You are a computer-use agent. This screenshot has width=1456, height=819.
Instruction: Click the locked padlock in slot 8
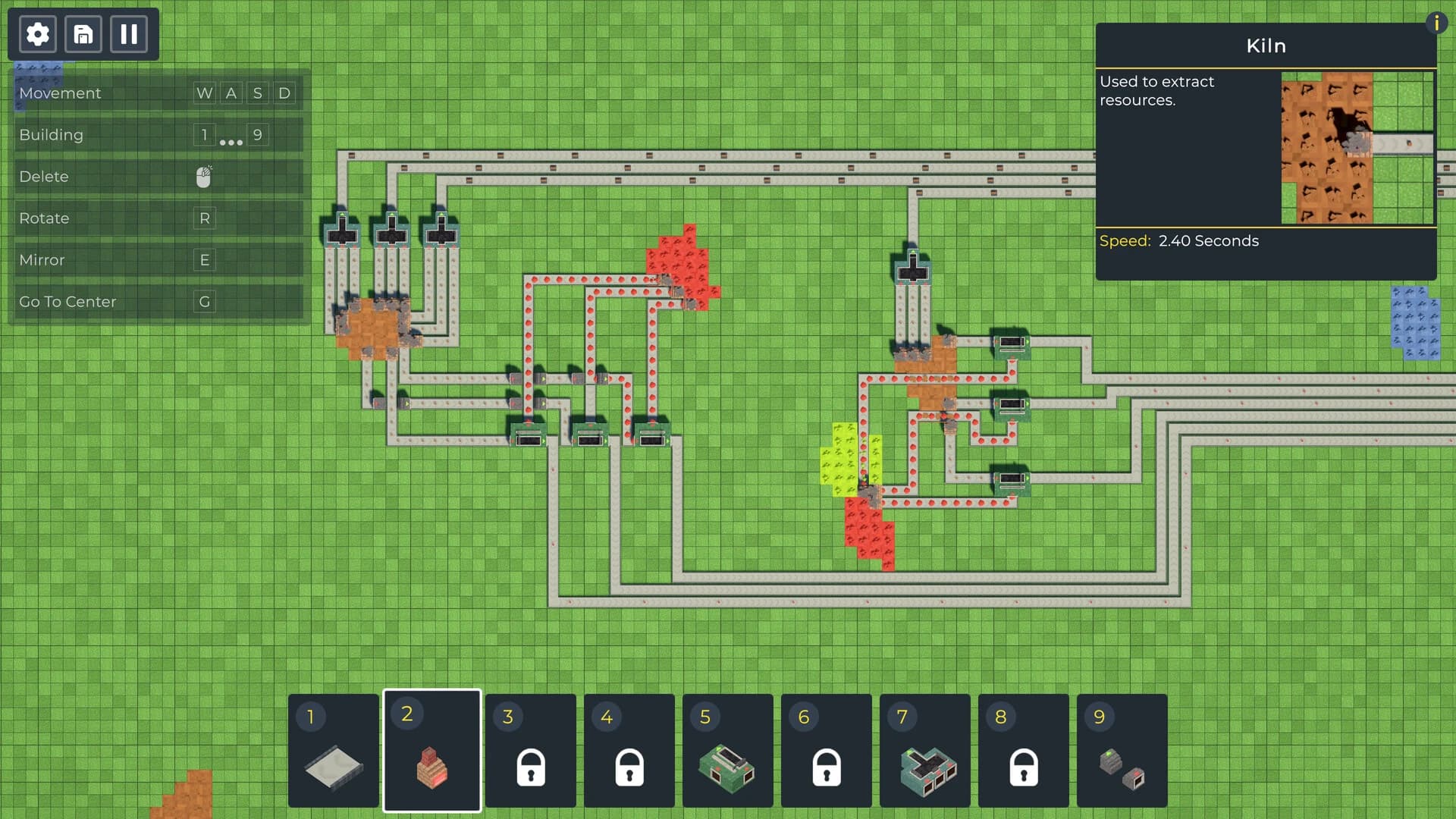click(x=1025, y=768)
